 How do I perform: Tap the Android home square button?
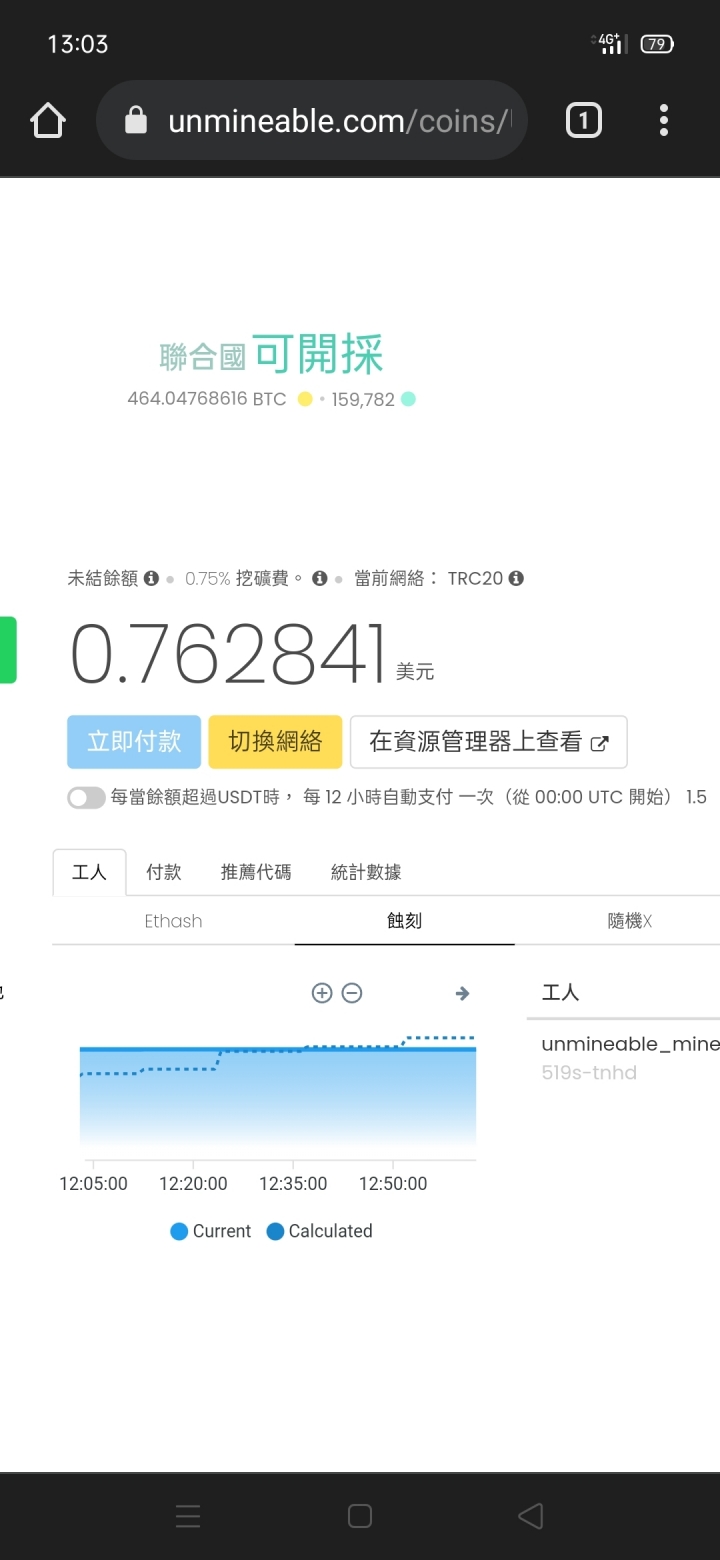(360, 1516)
